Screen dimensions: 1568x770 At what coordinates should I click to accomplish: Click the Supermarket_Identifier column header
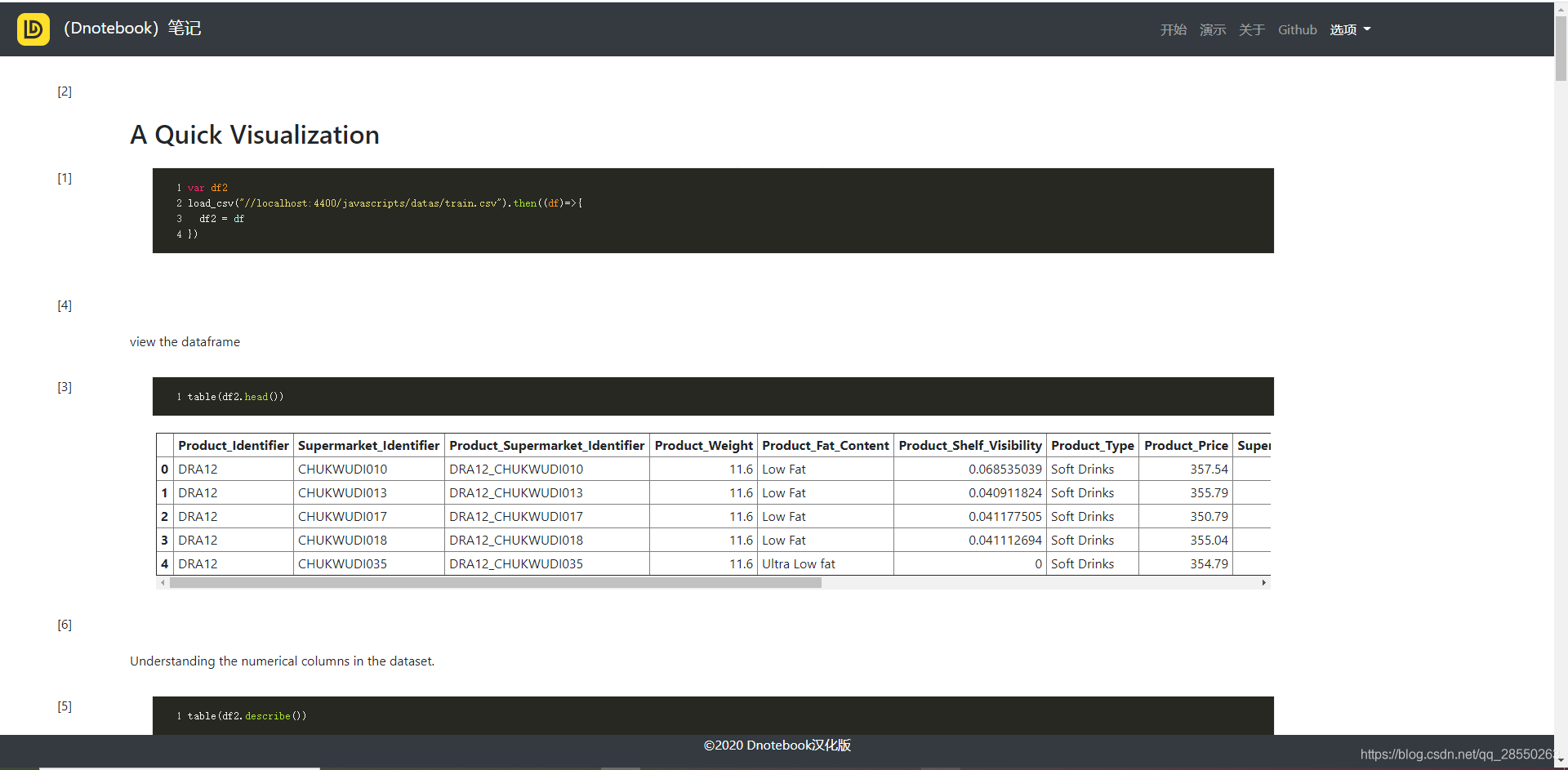coord(369,445)
